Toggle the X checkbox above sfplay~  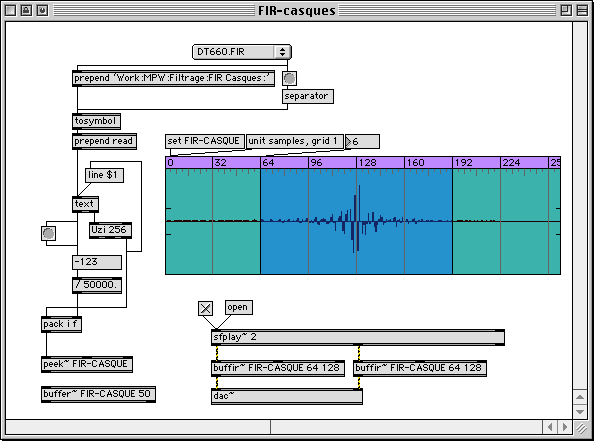tap(205, 308)
